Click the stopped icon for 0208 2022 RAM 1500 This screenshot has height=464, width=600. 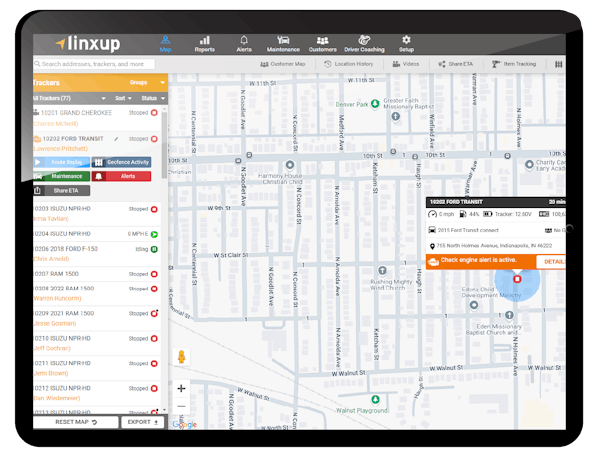click(x=154, y=289)
